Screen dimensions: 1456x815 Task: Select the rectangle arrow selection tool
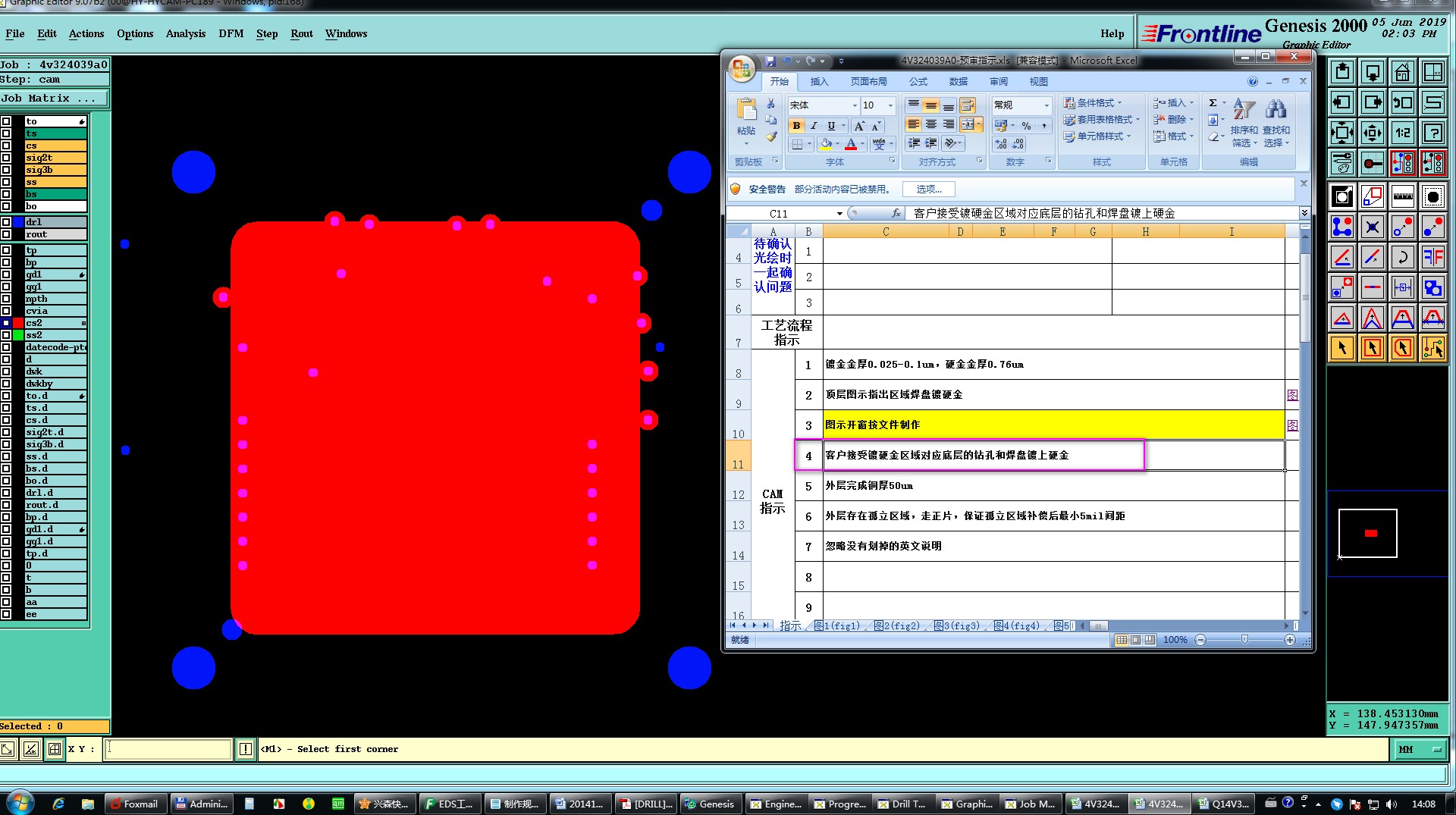coord(1372,348)
